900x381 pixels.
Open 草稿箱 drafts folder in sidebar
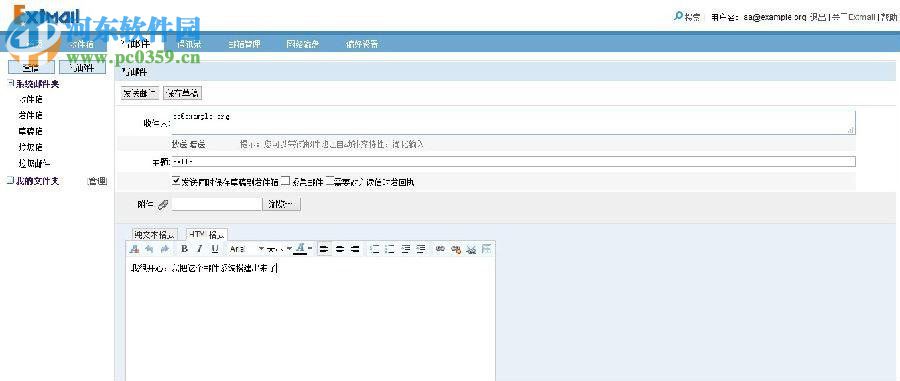(30, 131)
